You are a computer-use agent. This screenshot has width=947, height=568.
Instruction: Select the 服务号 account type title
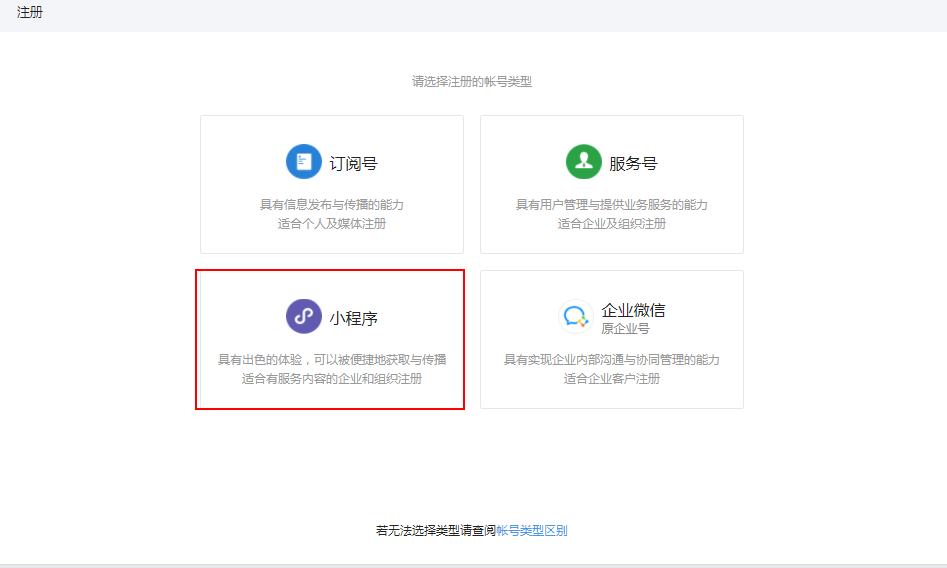point(633,164)
